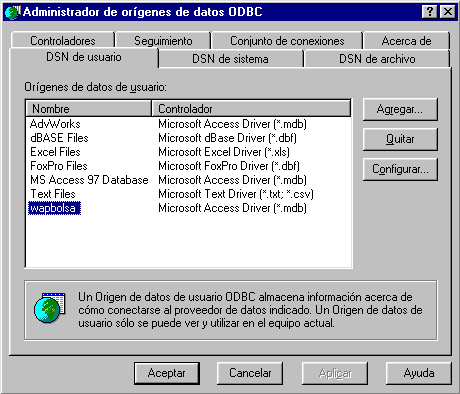Select the wapbolsa data source
The image size is (460, 394).
[x=54, y=208]
